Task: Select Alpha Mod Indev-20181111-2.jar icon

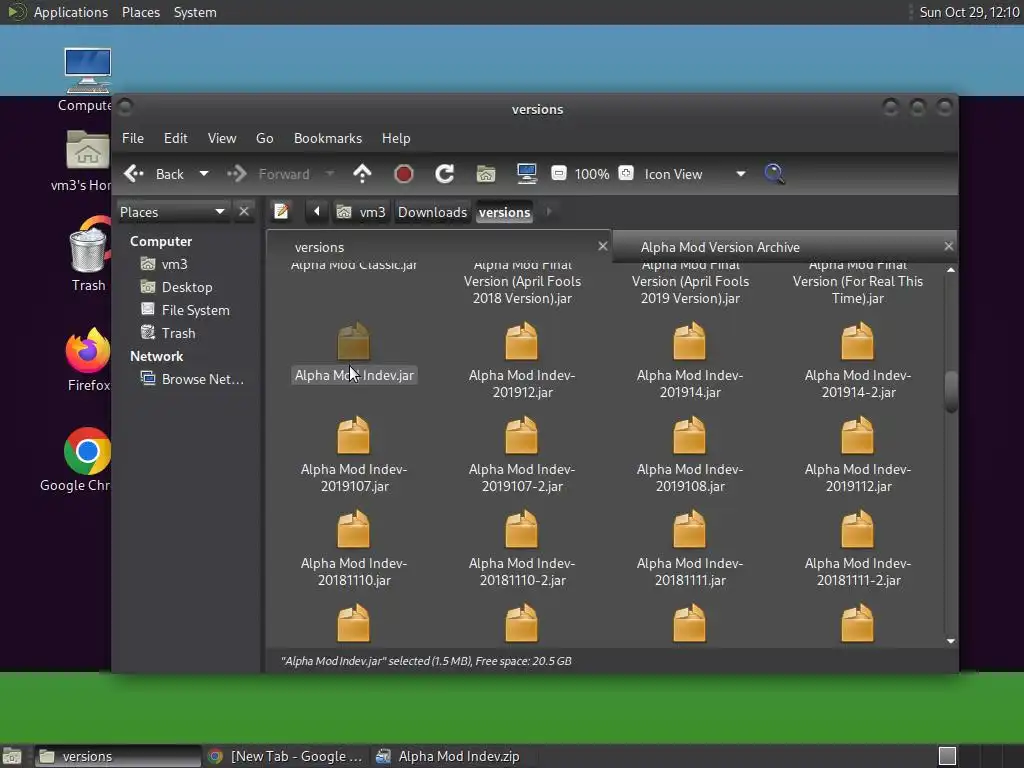Action: [x=857, y=530]
